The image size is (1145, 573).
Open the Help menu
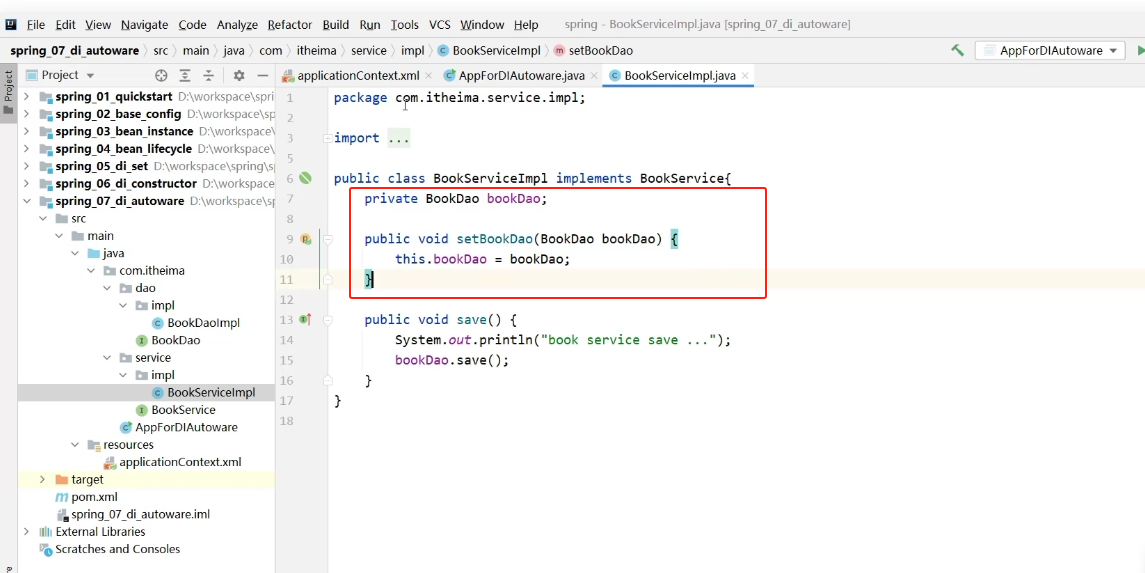pyautogui.click(x=526, y=25)
